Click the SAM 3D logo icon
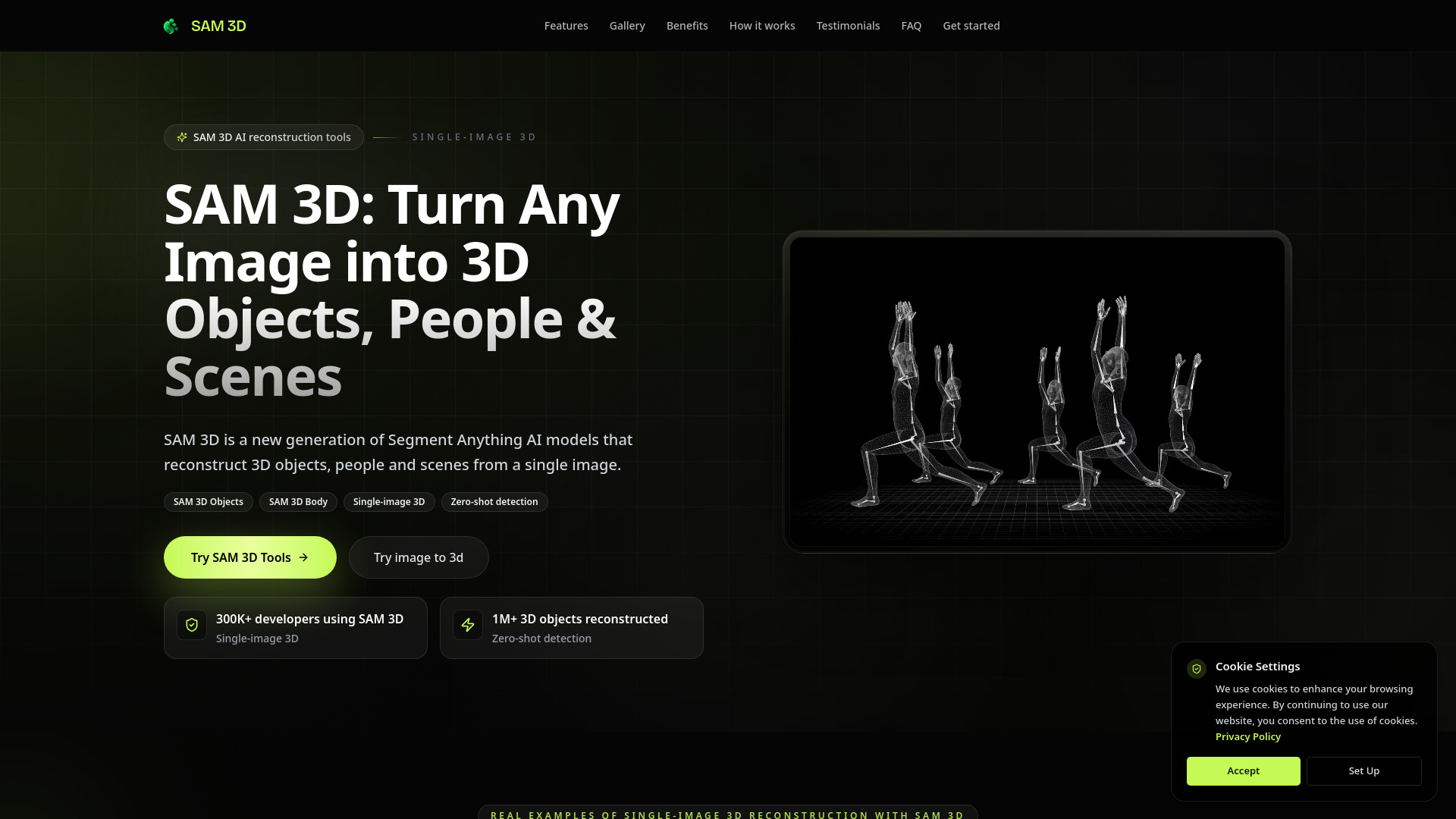1456x819 pixels. click(172, 26)
